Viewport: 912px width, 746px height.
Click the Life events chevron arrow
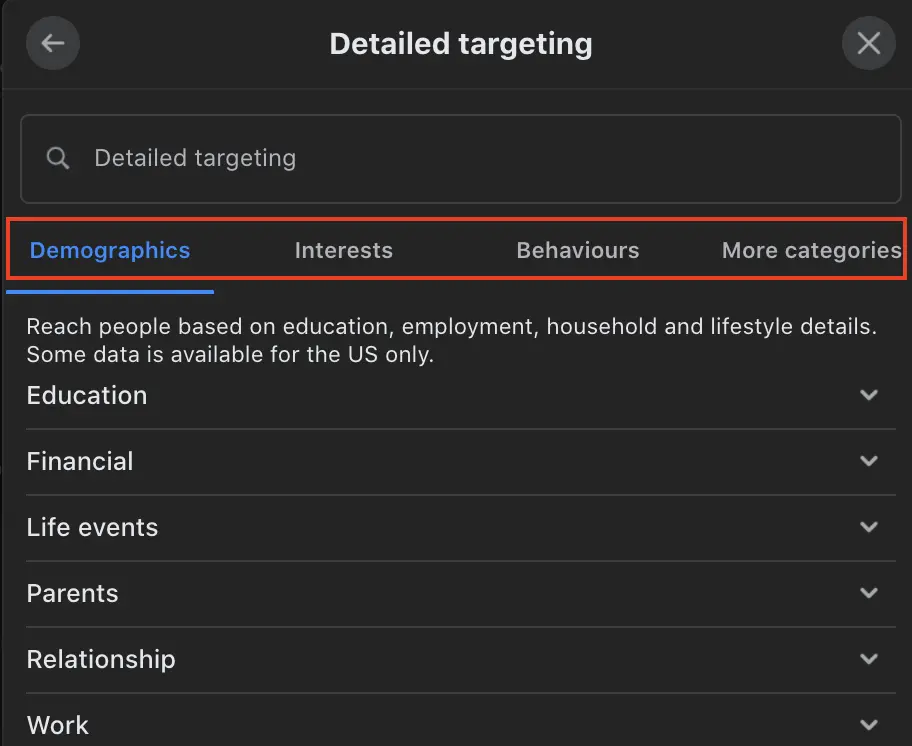pos(869,527)
